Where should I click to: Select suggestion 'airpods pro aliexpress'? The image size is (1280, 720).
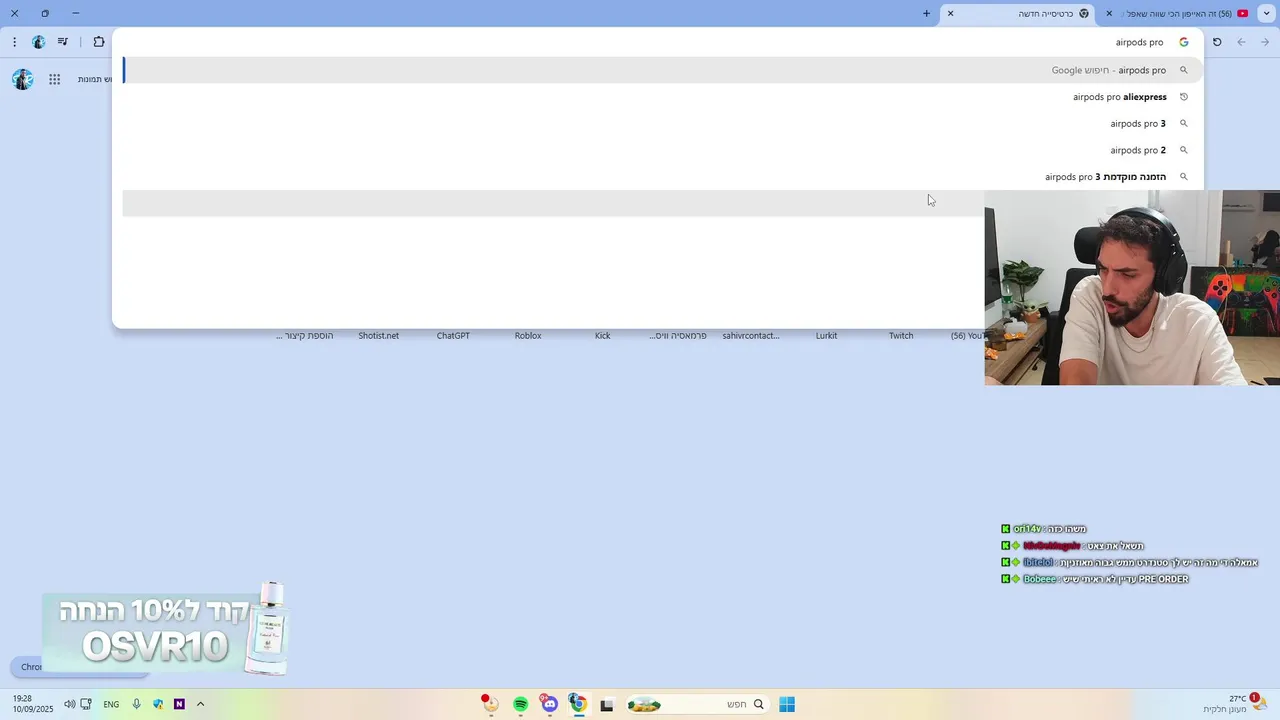coord(662,97)
